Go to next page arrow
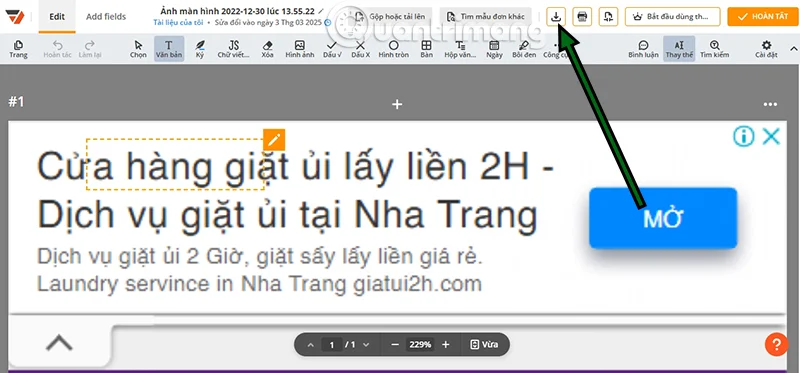Viewport: 800px width, 373px height. click(x=366, y=345)
